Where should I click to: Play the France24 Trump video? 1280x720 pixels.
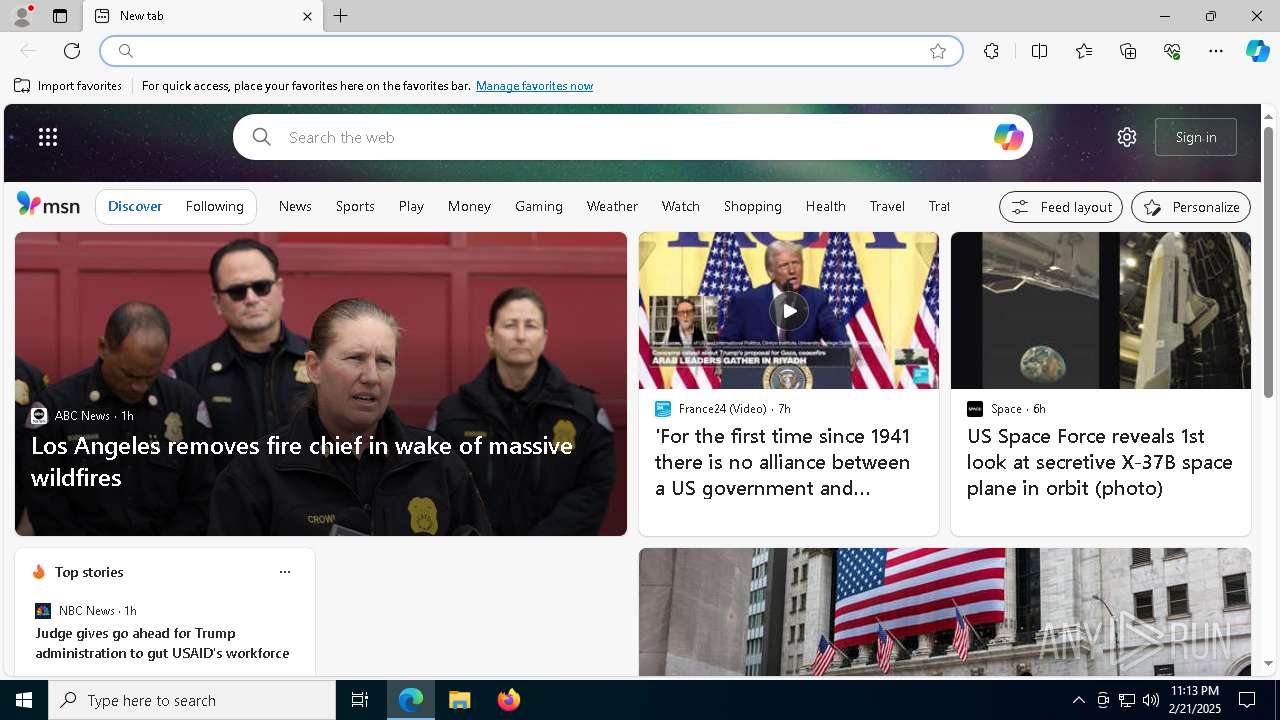(788, 311)
